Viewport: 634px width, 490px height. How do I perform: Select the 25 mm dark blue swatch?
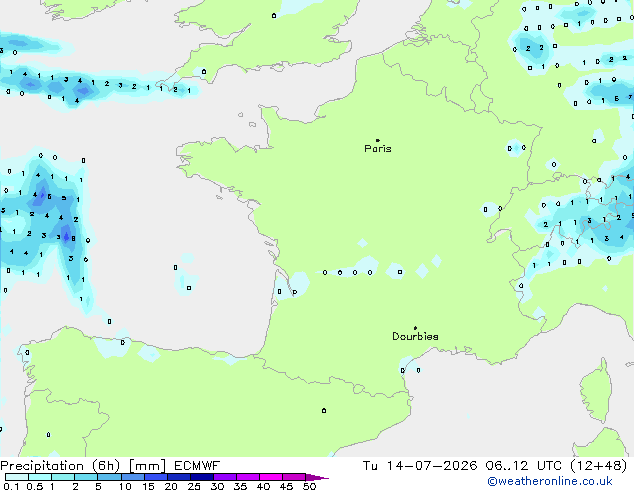click(202, 477)
